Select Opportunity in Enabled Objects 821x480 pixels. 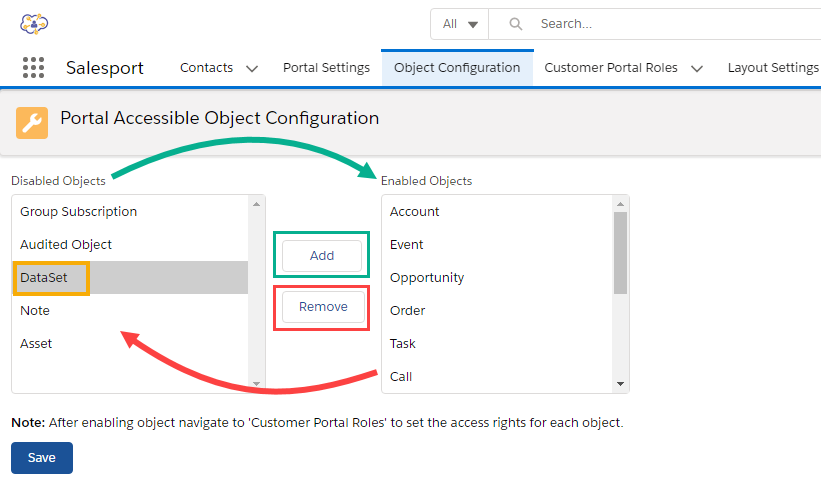pyautogui.click(x=427, y=278)
